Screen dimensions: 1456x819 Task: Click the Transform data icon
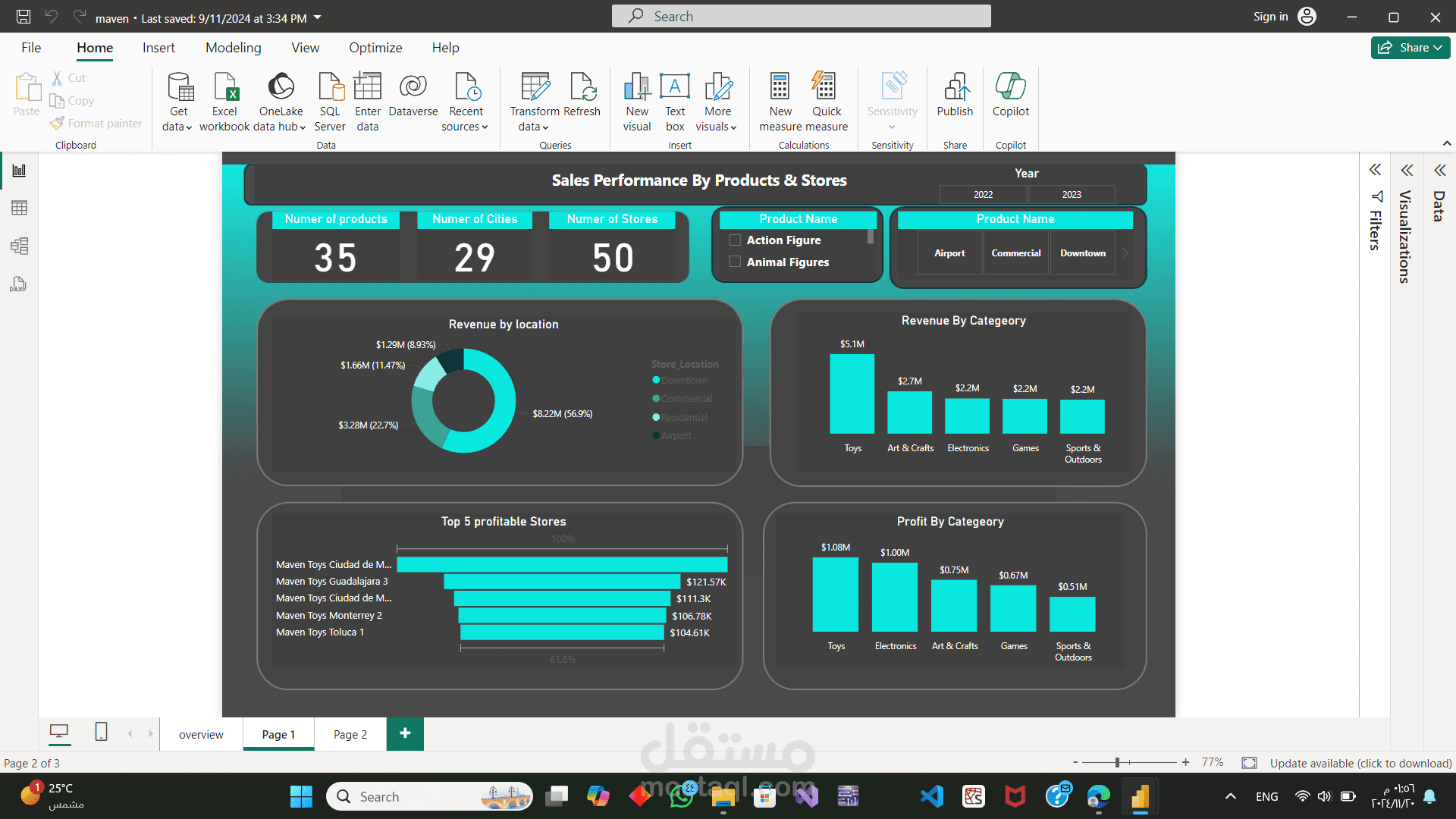535,87
